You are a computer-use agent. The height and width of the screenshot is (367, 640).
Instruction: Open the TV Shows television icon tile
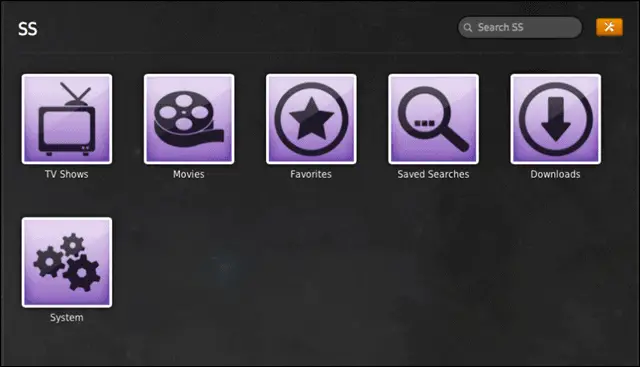click(67, 119)
